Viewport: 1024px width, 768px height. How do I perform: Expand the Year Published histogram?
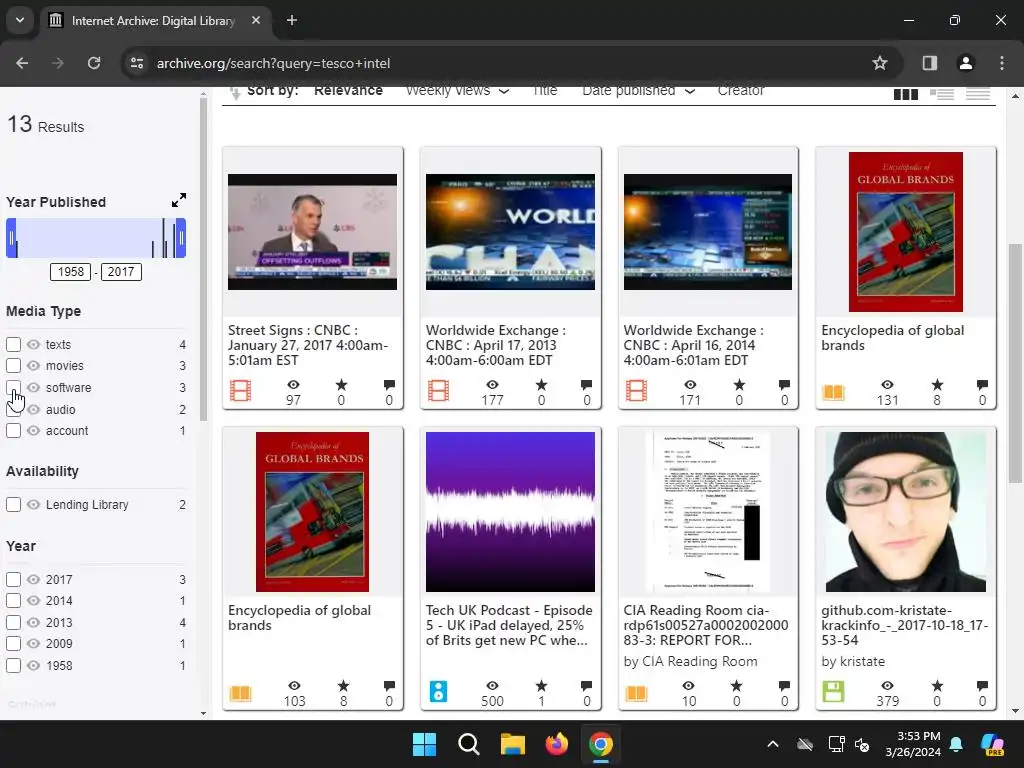click(178, 200)
